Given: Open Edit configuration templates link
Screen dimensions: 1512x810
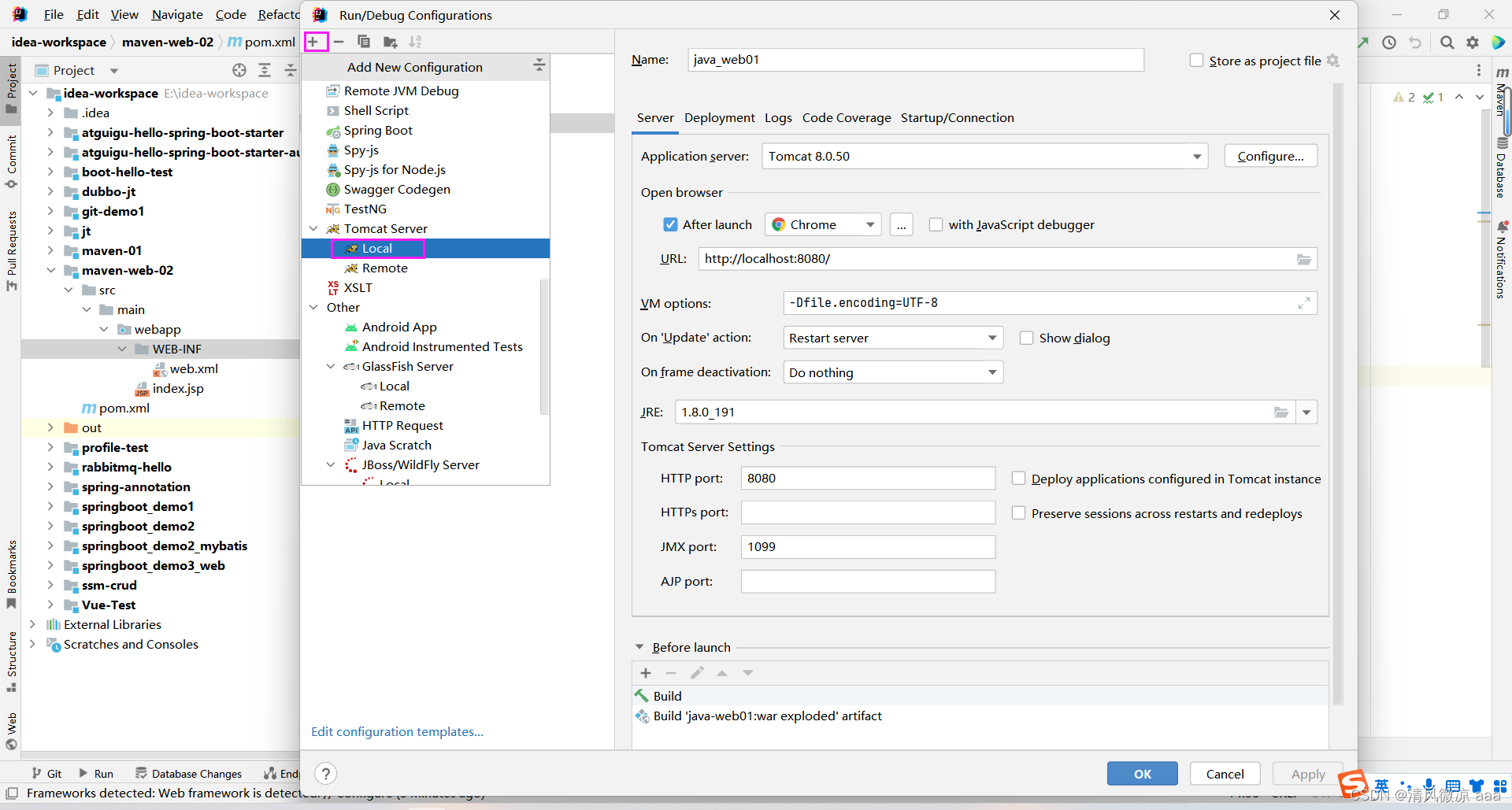Looking at the screenshot, I should click(397, 732).
